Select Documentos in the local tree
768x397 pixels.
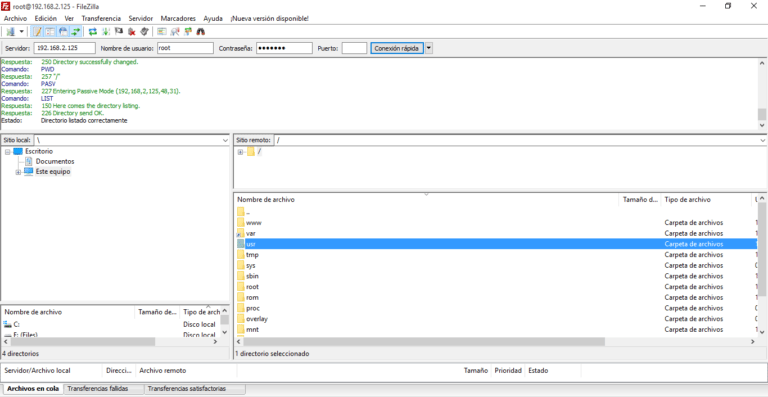click(x=55, y=162)
